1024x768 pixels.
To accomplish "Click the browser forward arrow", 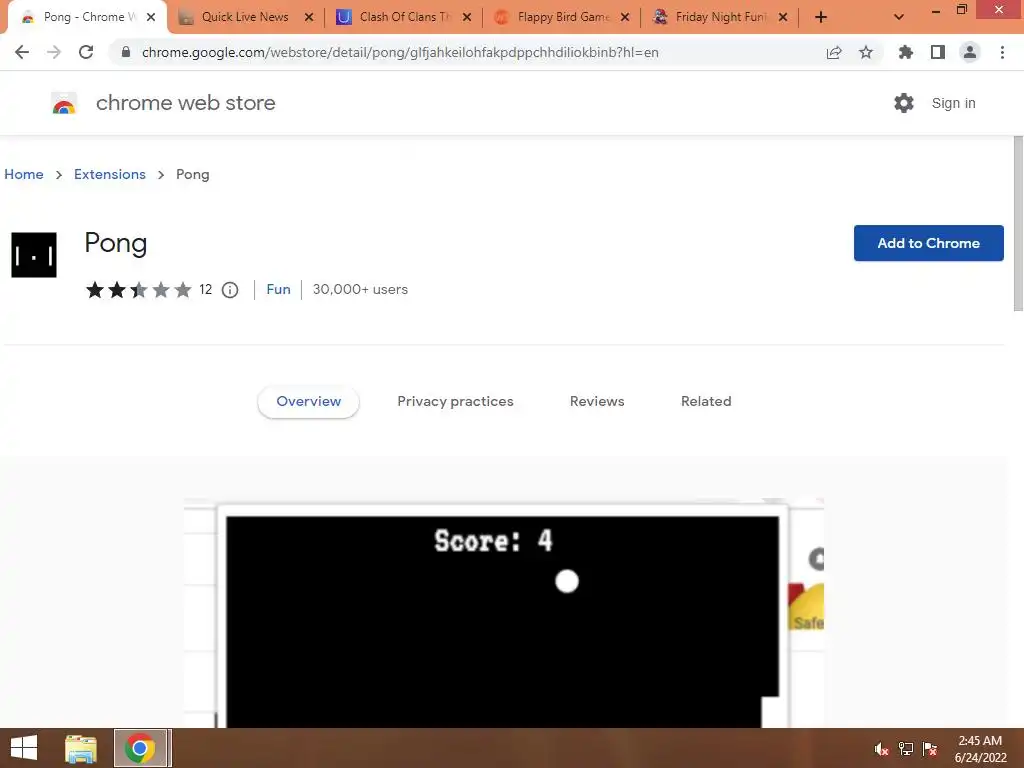I will click(54, 52).
